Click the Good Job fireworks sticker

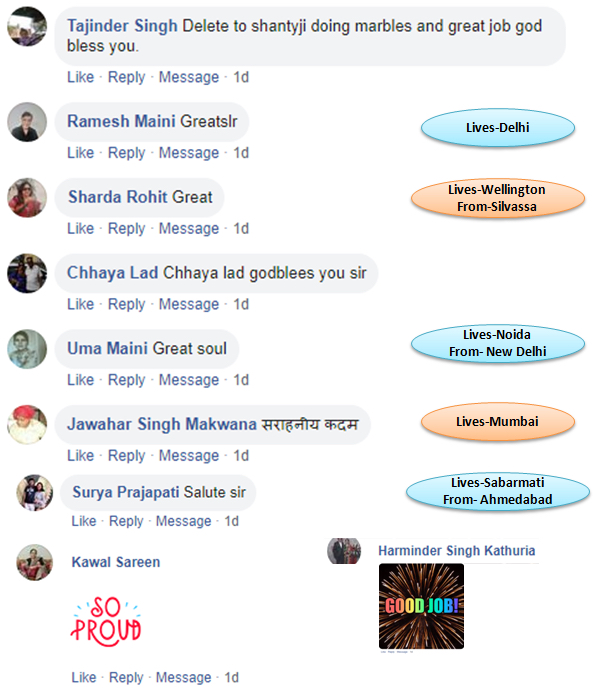click(421, 606)
